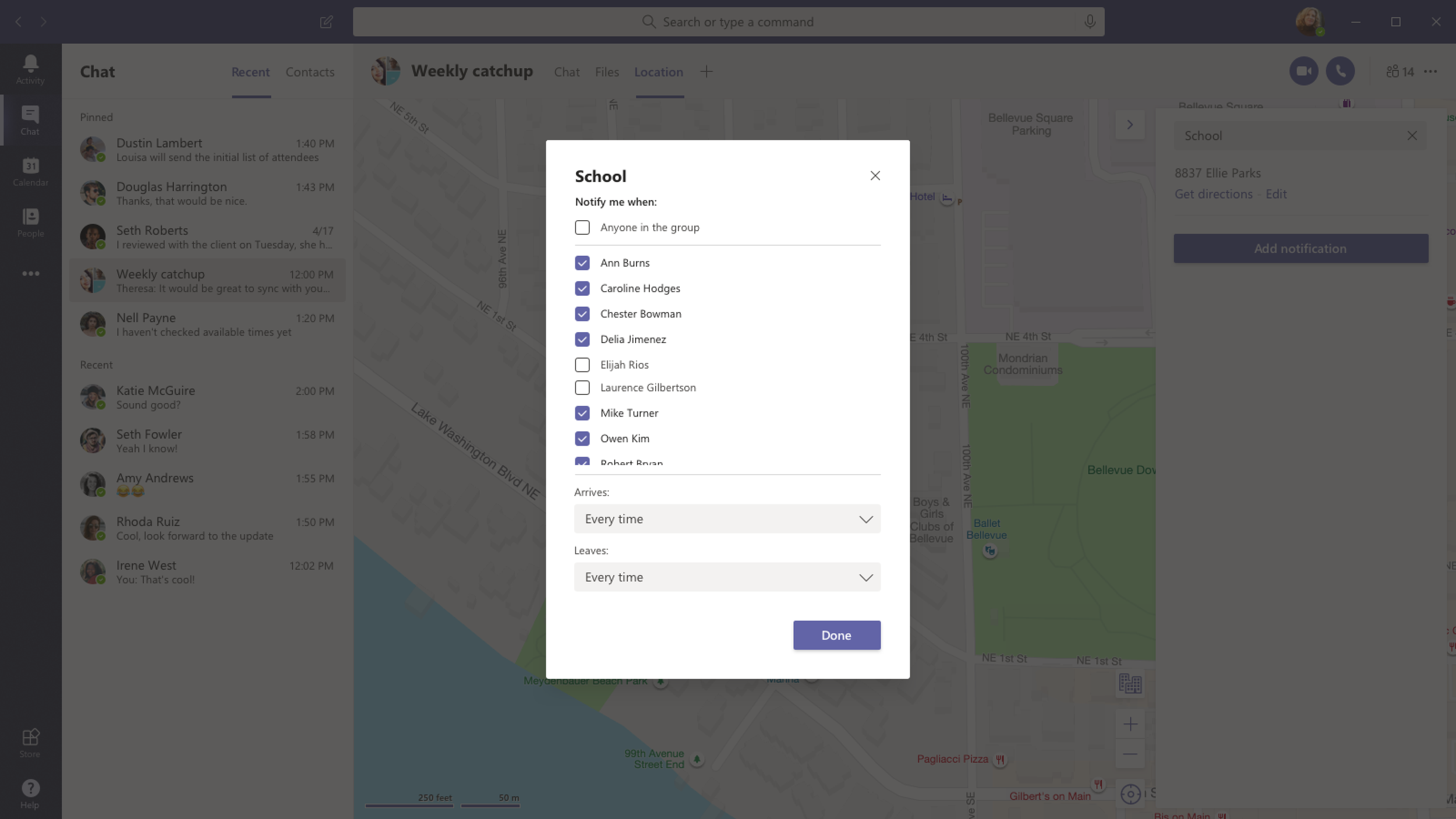Click the Pagliacci Pizza map marker

(x=1000, y=760)
